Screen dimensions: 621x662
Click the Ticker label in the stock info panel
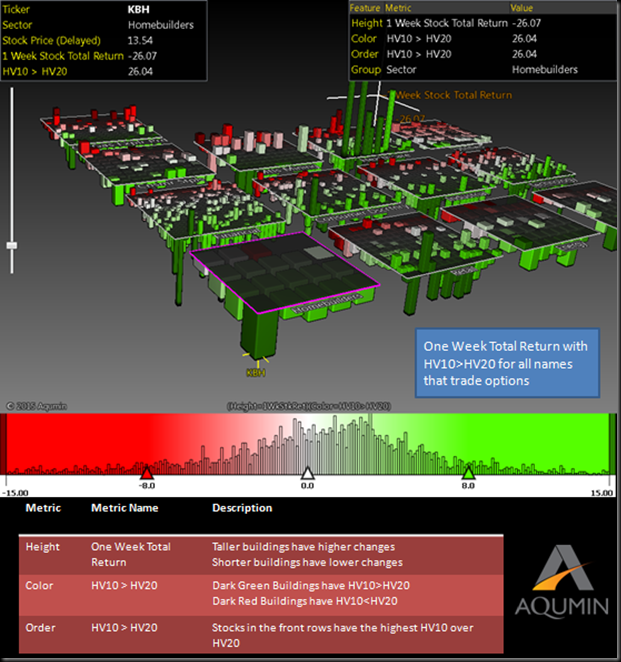16,9
